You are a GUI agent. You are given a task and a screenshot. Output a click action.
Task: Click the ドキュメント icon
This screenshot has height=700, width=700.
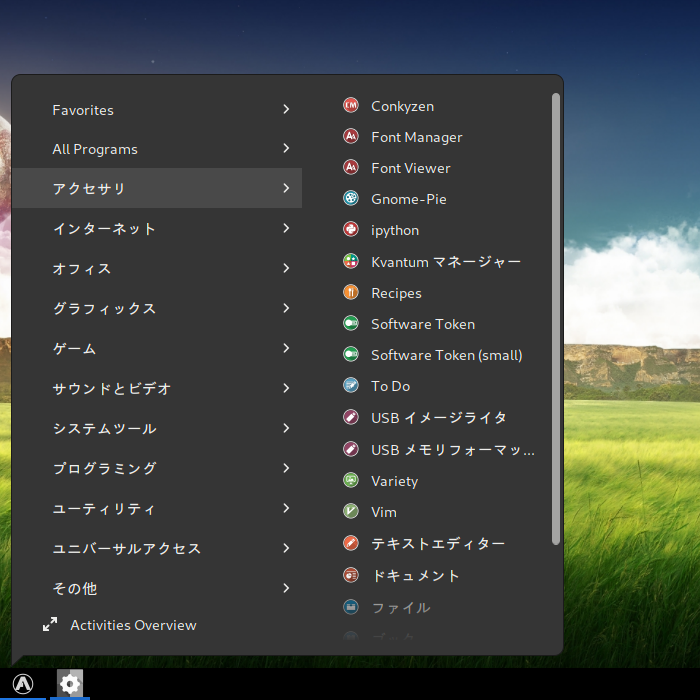click(x=351, y=575)
